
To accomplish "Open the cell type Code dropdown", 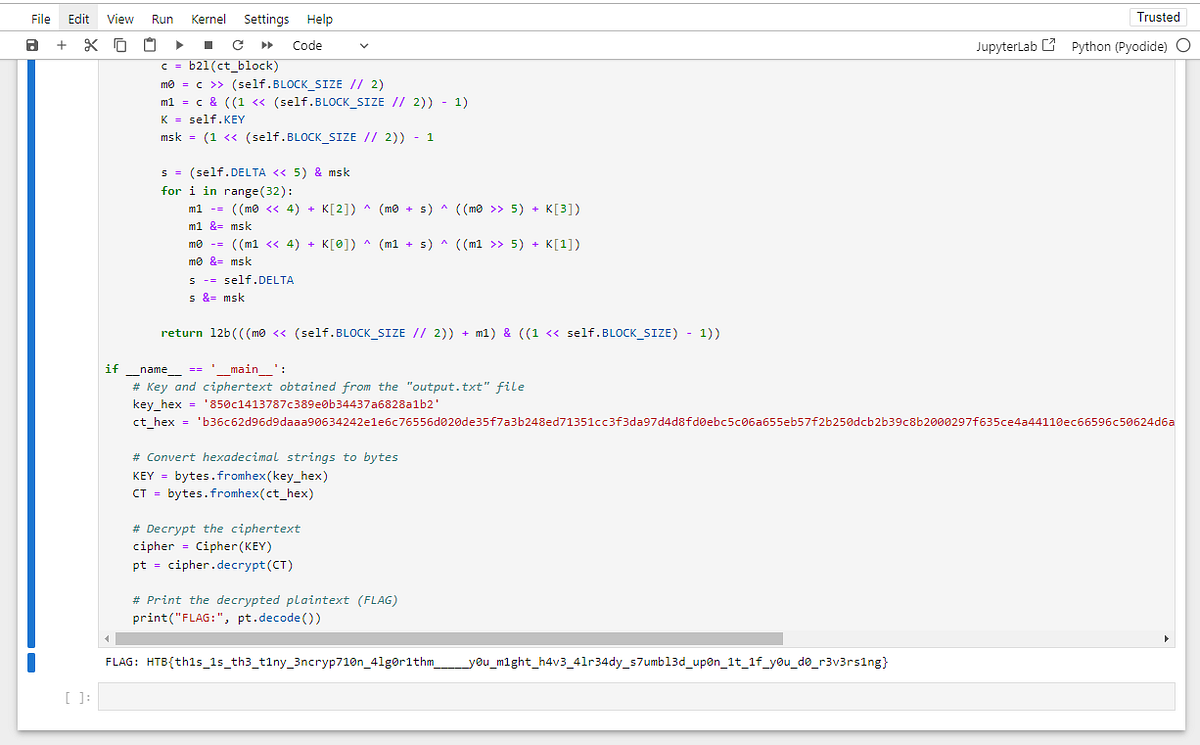I will tap(330, 45).
